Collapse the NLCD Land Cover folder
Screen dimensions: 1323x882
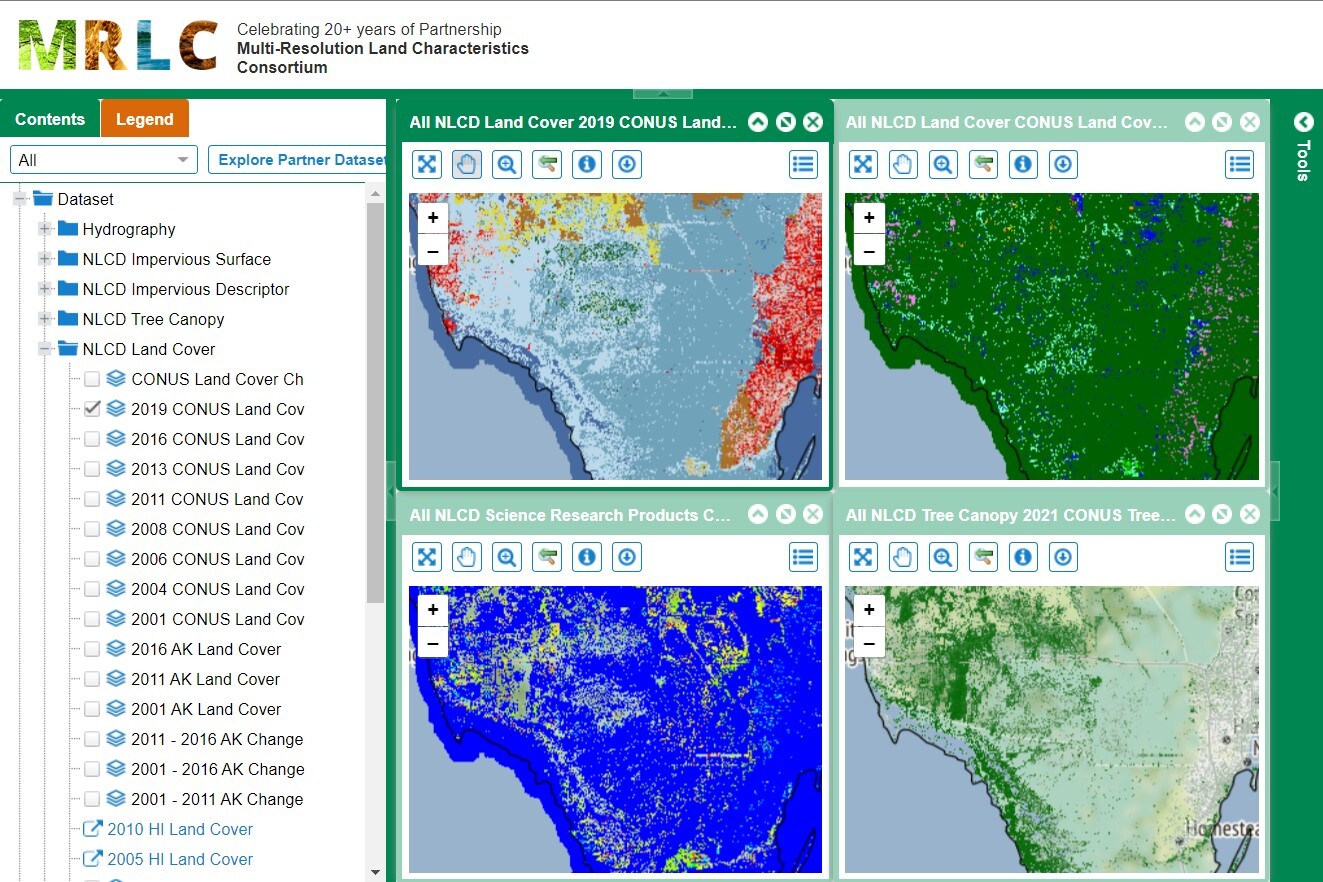[44, 349]
